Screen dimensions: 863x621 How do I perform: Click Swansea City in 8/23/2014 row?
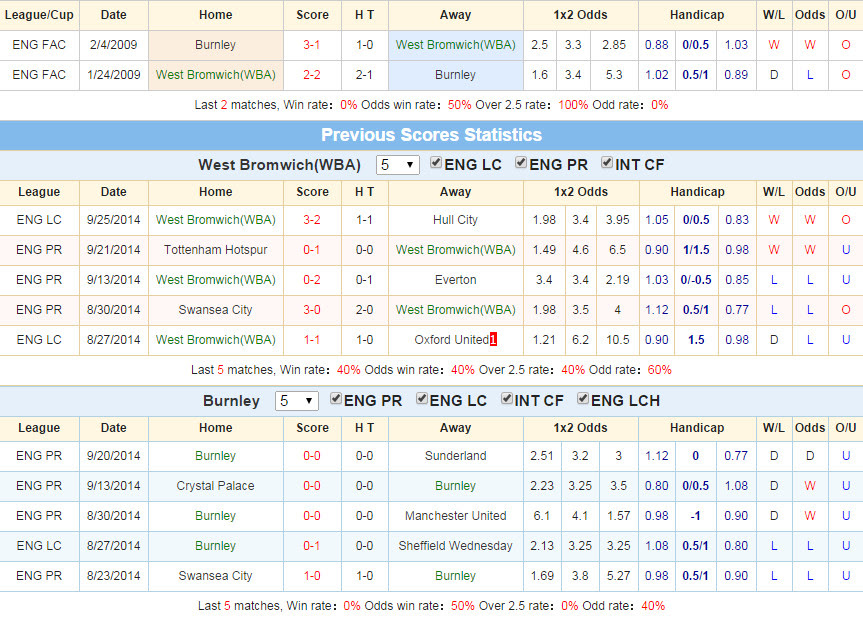216,576
